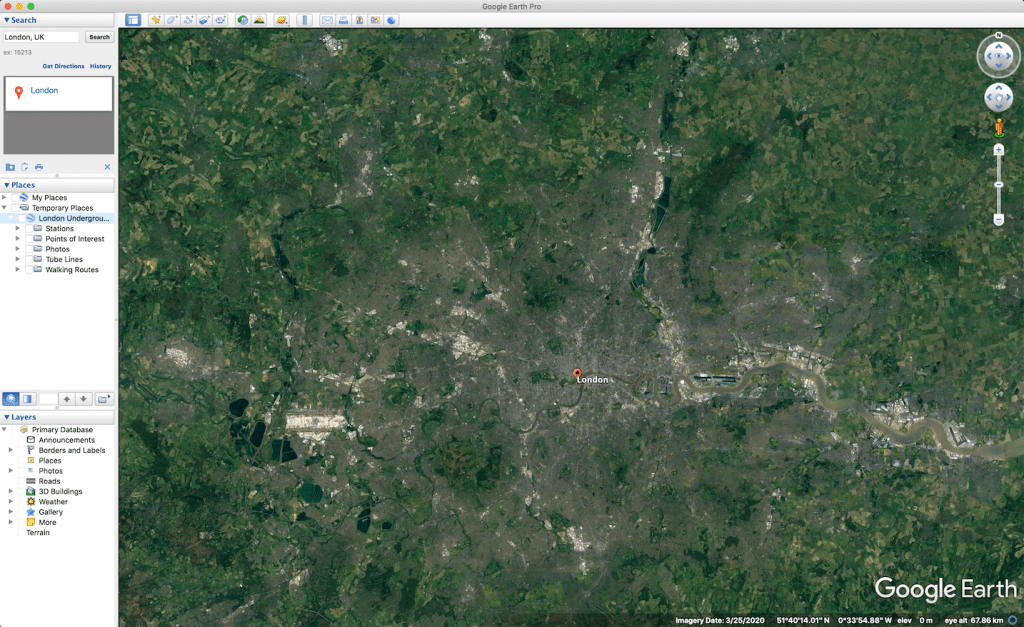This screenshot has height=627, width=1024.
Task: Click View in Google Maps icon
Action: 375,20
